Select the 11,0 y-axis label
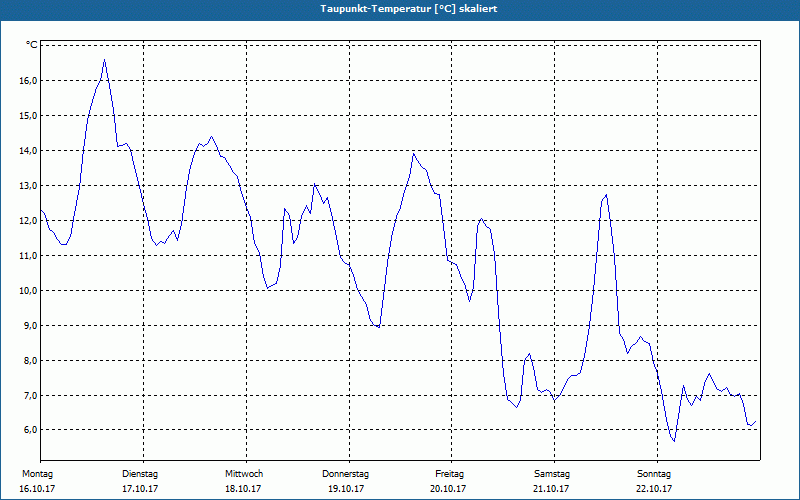This screenshot has height=500, width=800. pyautogui.click(x=28, y=256)
